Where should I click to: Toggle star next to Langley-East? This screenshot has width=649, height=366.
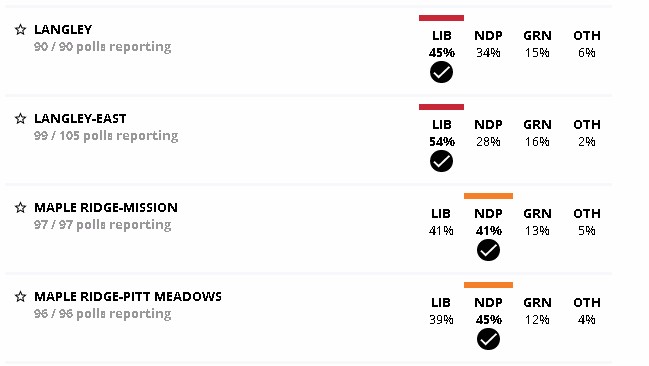(20, 118)
